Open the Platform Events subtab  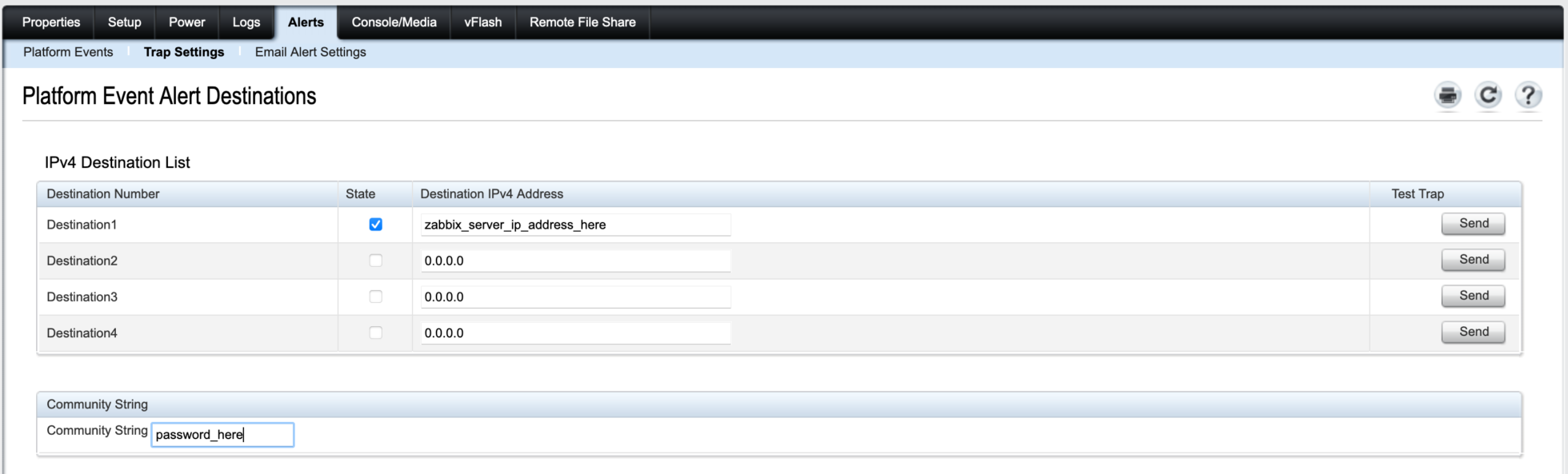(x=68, y=52)
